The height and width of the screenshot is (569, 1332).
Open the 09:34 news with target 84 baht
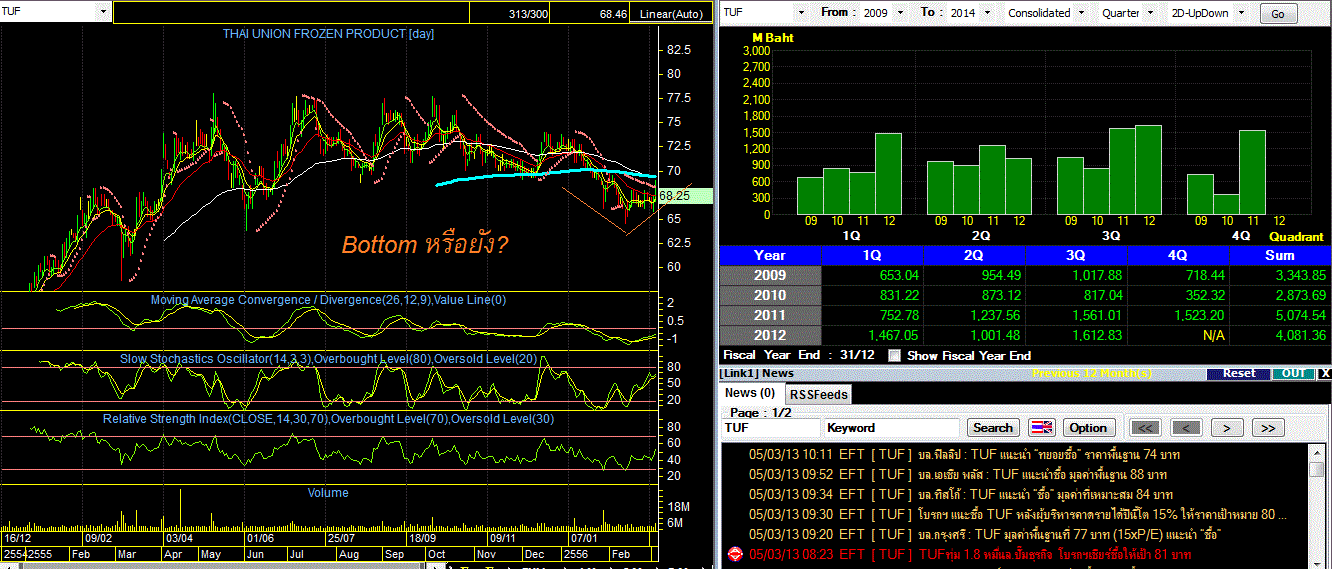click(x=961, y=494)
